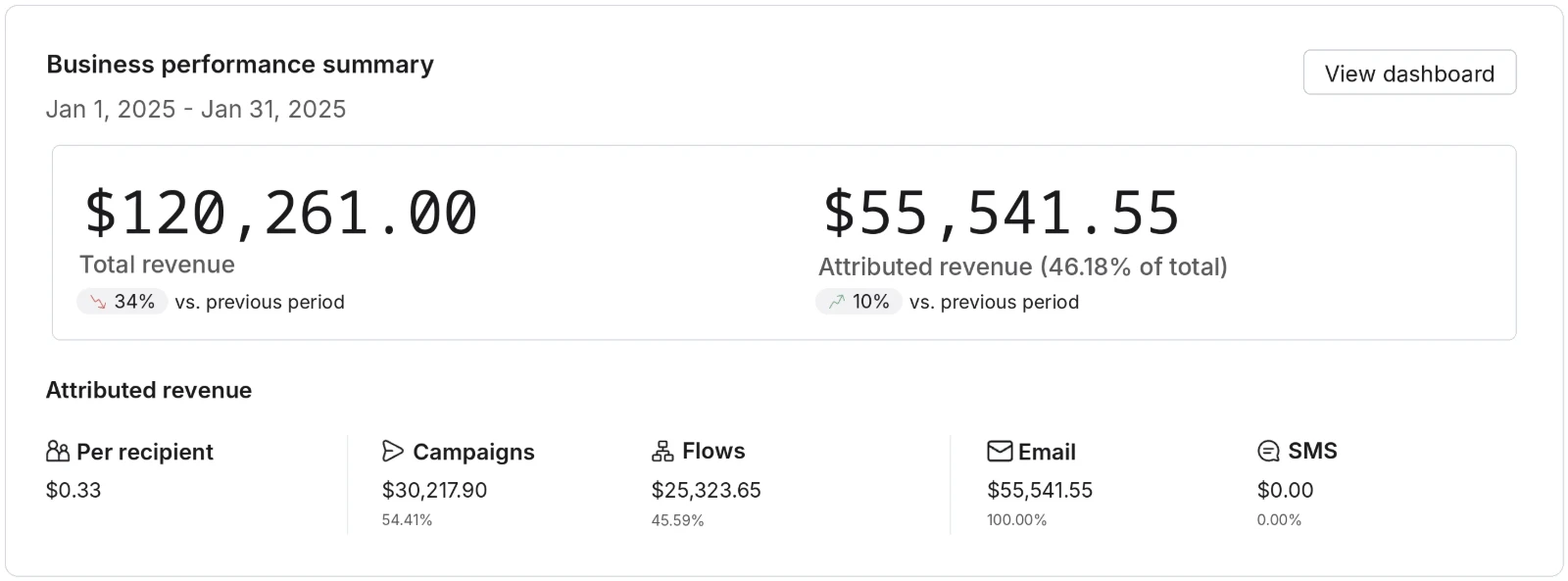Viewport: 1568px width, 581px height.
Task: Click the 45.59% flows share
Action: click(x=677, y=520)
